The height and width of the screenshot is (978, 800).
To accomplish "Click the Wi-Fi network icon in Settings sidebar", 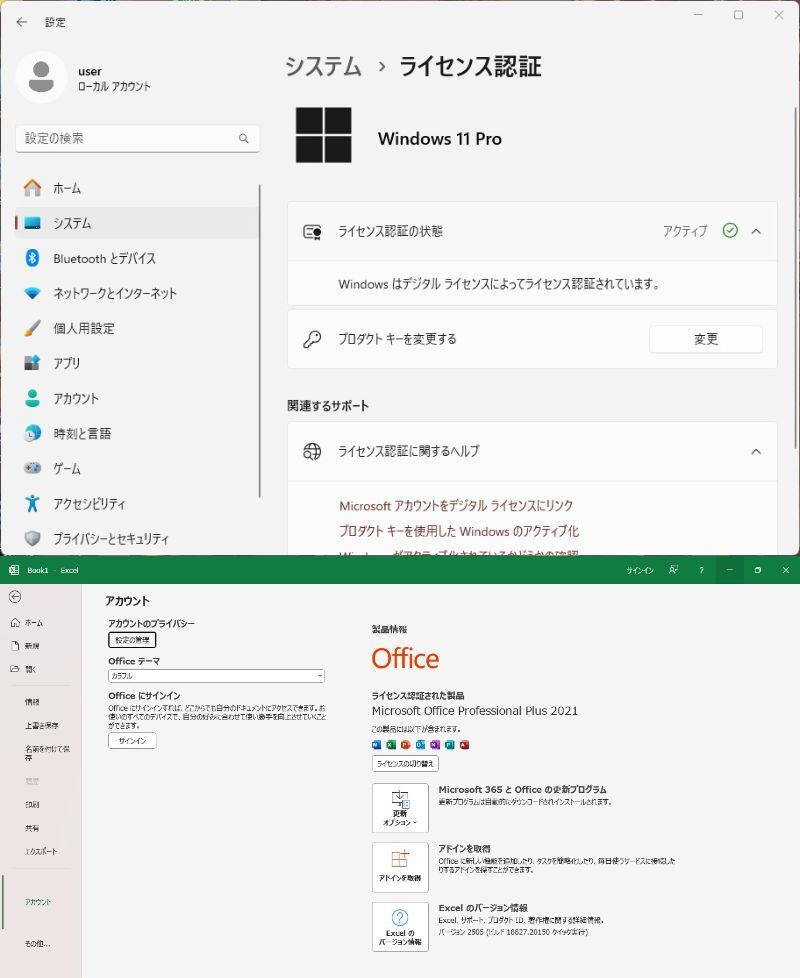I will (32, 293).
